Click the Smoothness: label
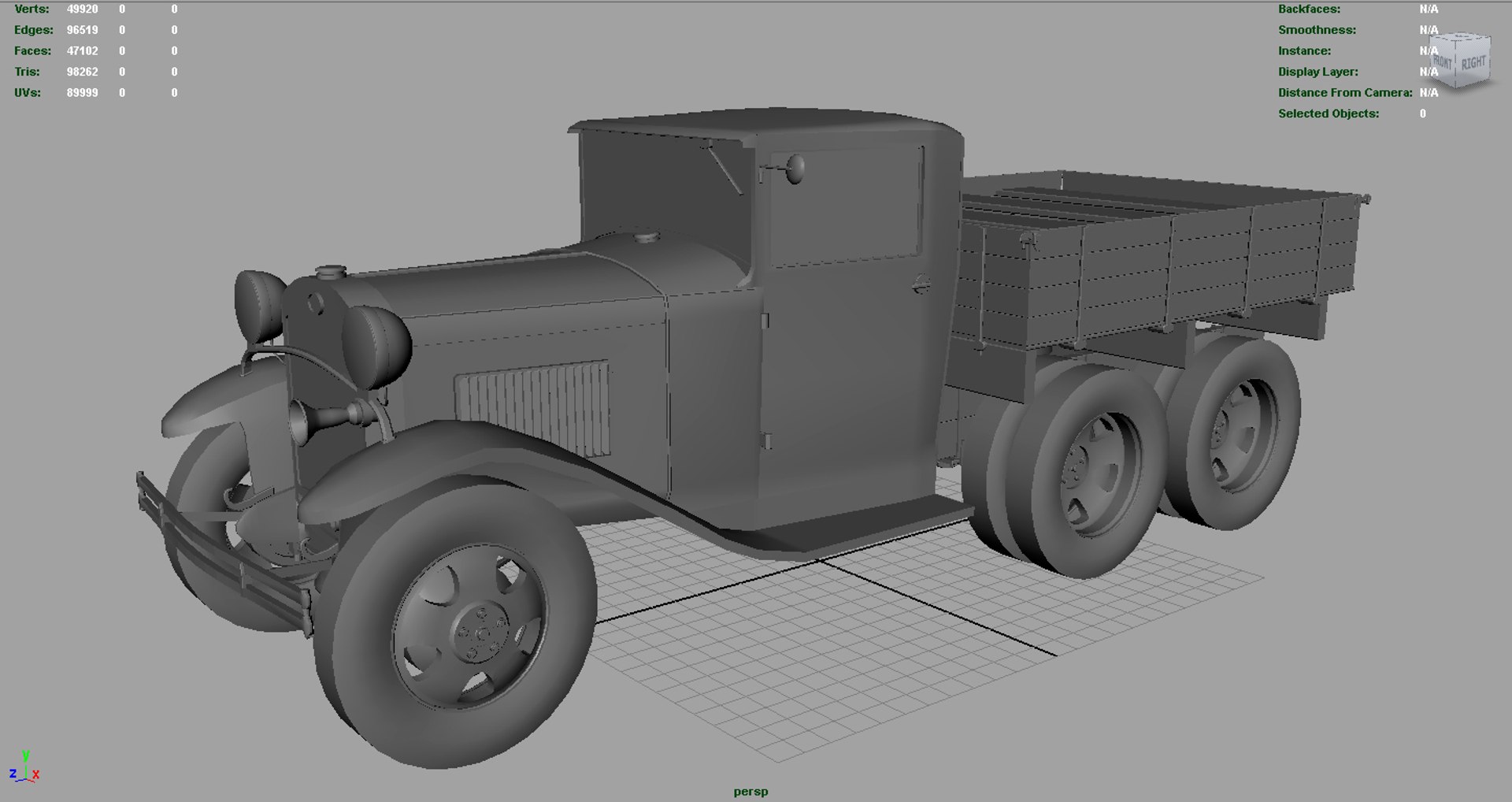 [x=1317, y=30]
